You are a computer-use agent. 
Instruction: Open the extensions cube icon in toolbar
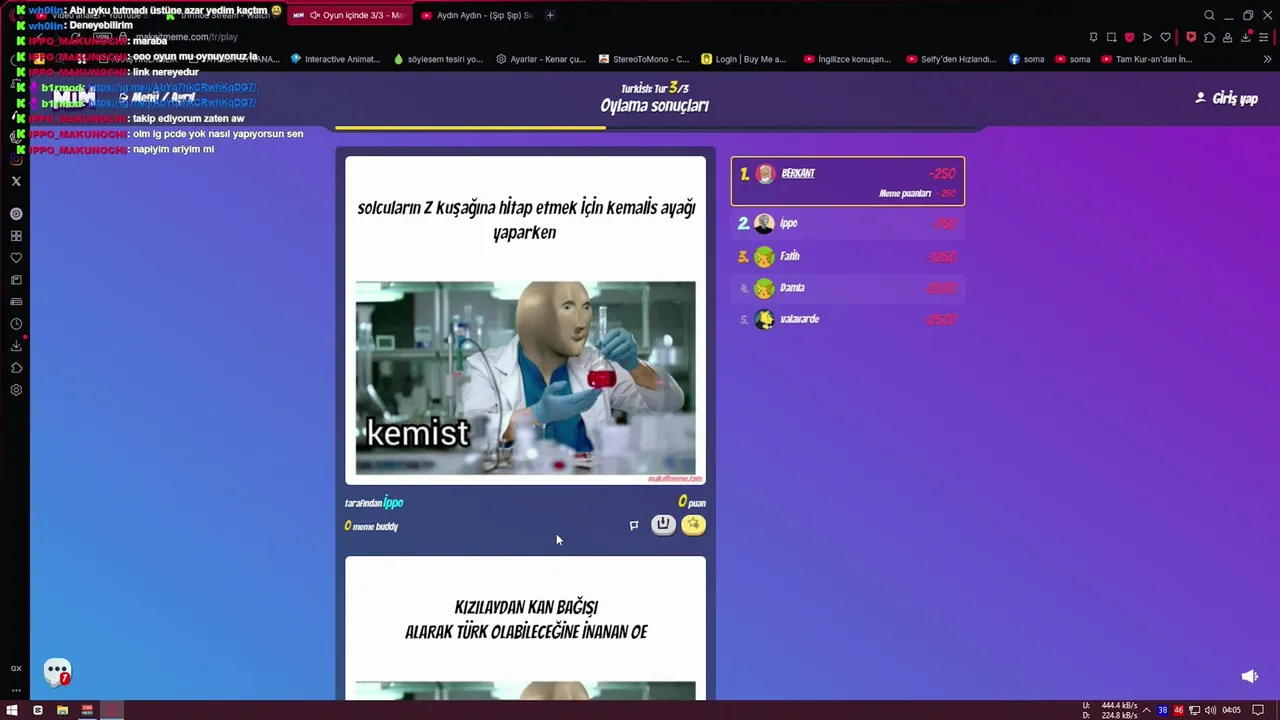click(1209, 37)
